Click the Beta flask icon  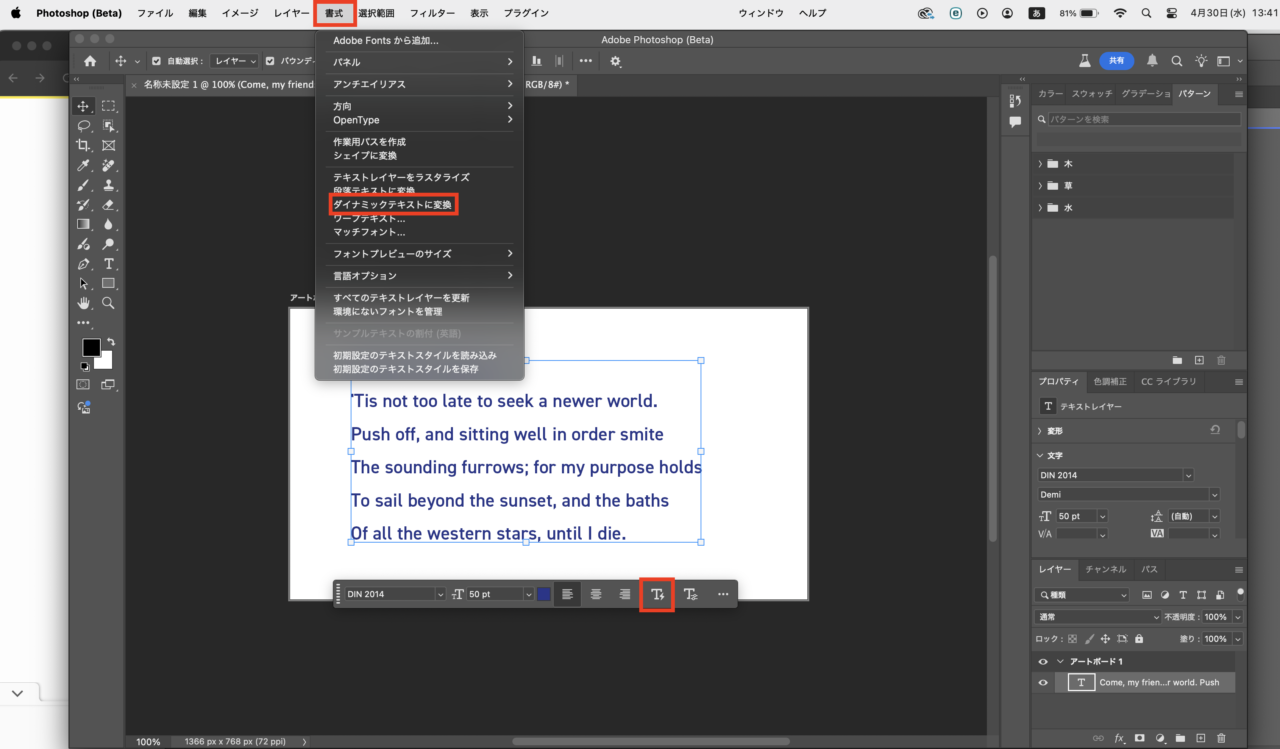click(x=1084, y=61)
